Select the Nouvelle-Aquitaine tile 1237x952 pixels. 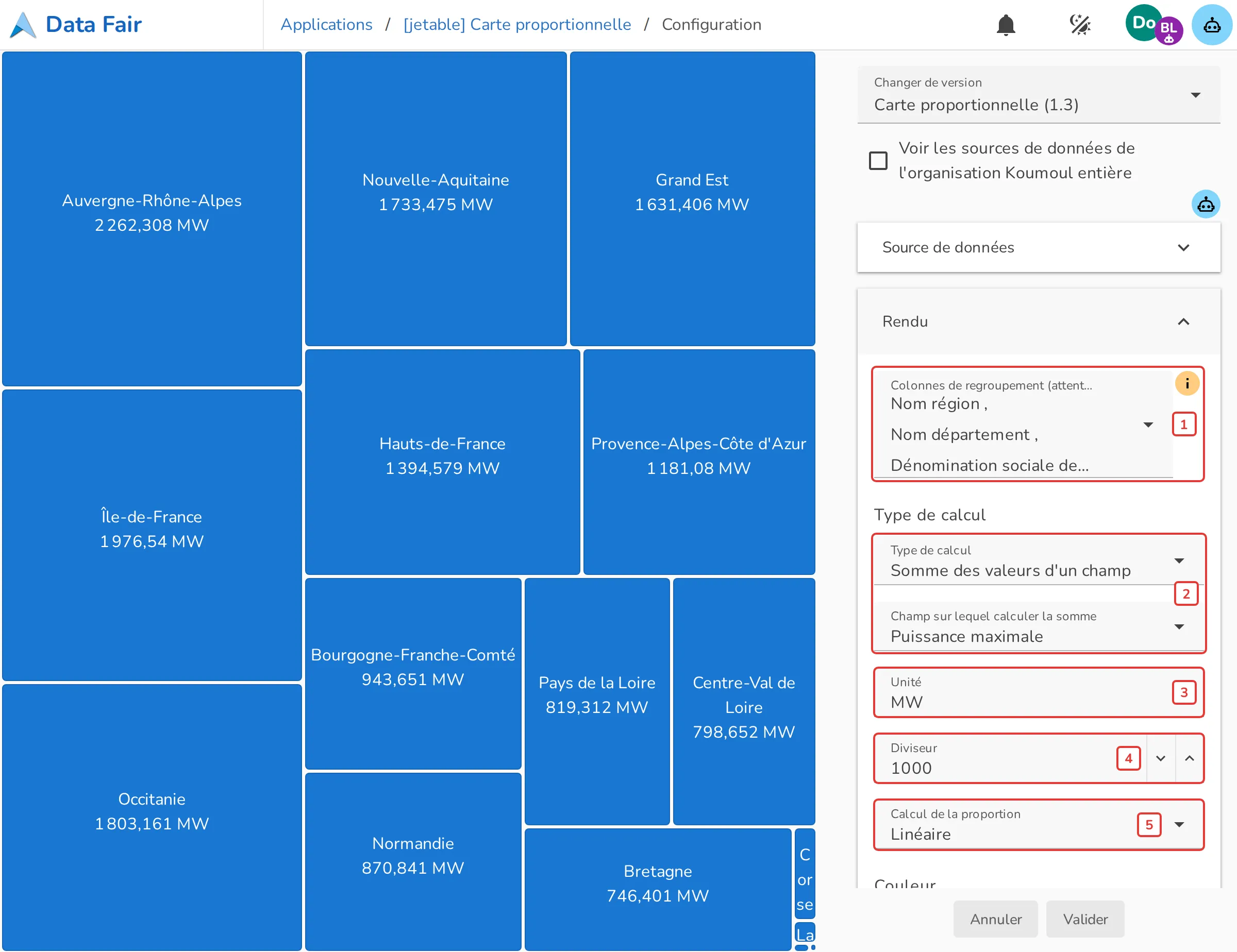436,198
